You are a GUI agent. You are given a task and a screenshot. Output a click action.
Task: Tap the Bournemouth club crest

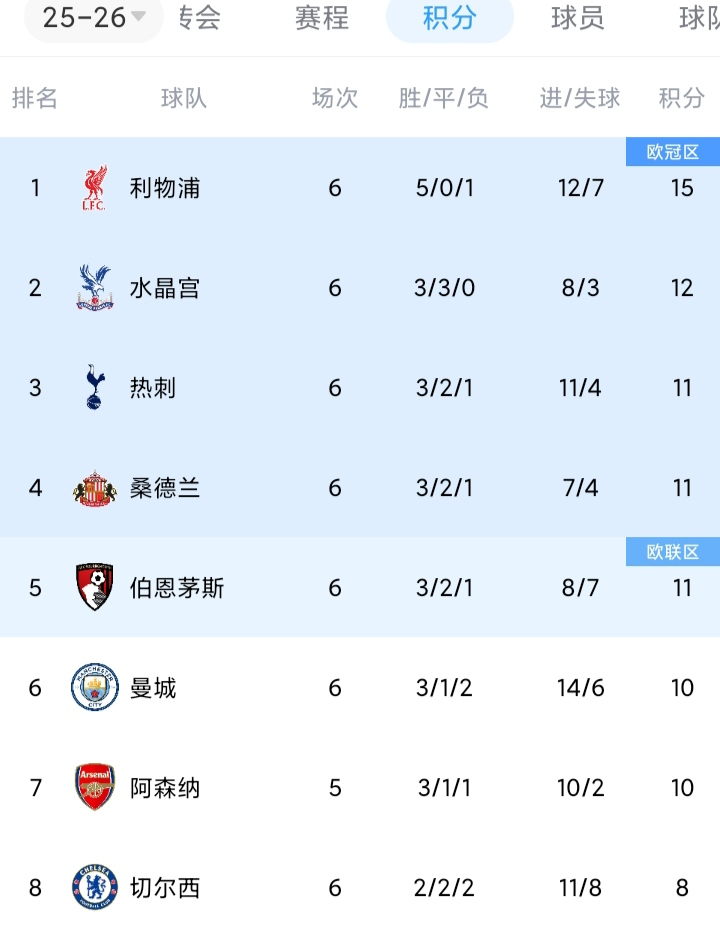[x=95, y=588]
